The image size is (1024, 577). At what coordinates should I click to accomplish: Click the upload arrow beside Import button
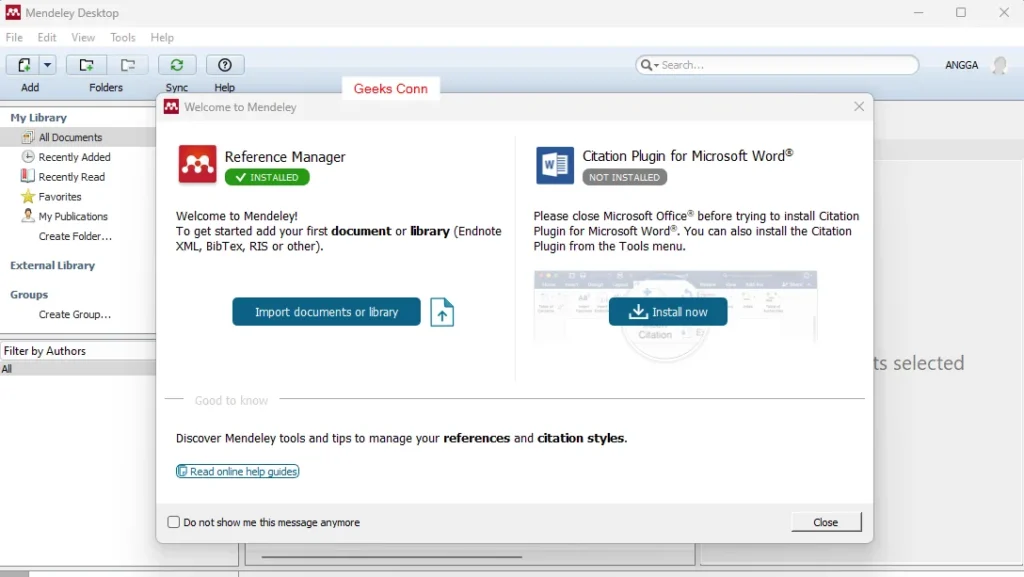[442, 311]
